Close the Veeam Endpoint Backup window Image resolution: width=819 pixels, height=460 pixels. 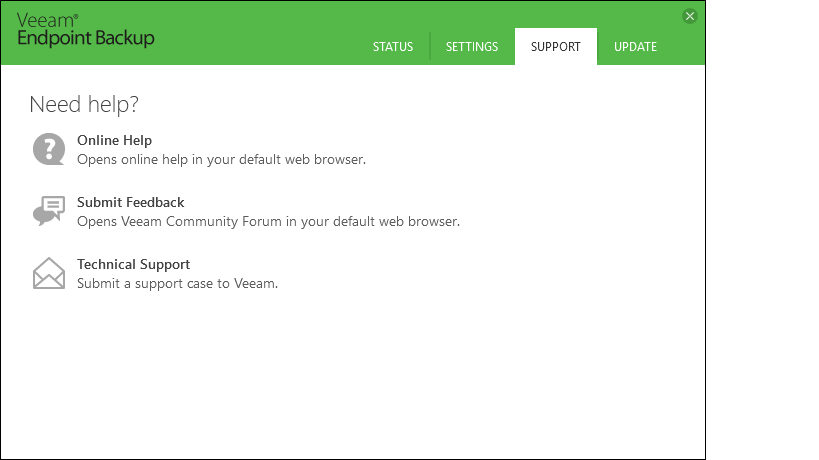(689, 16)
